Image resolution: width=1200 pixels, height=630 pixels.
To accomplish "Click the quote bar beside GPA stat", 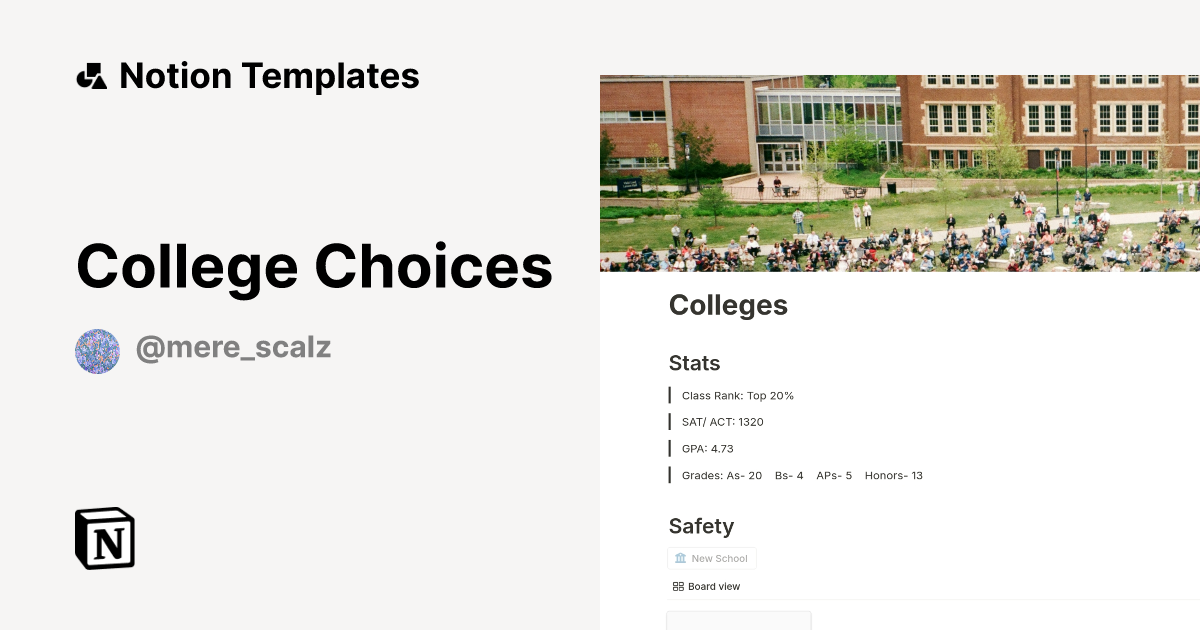I will 670,448.
